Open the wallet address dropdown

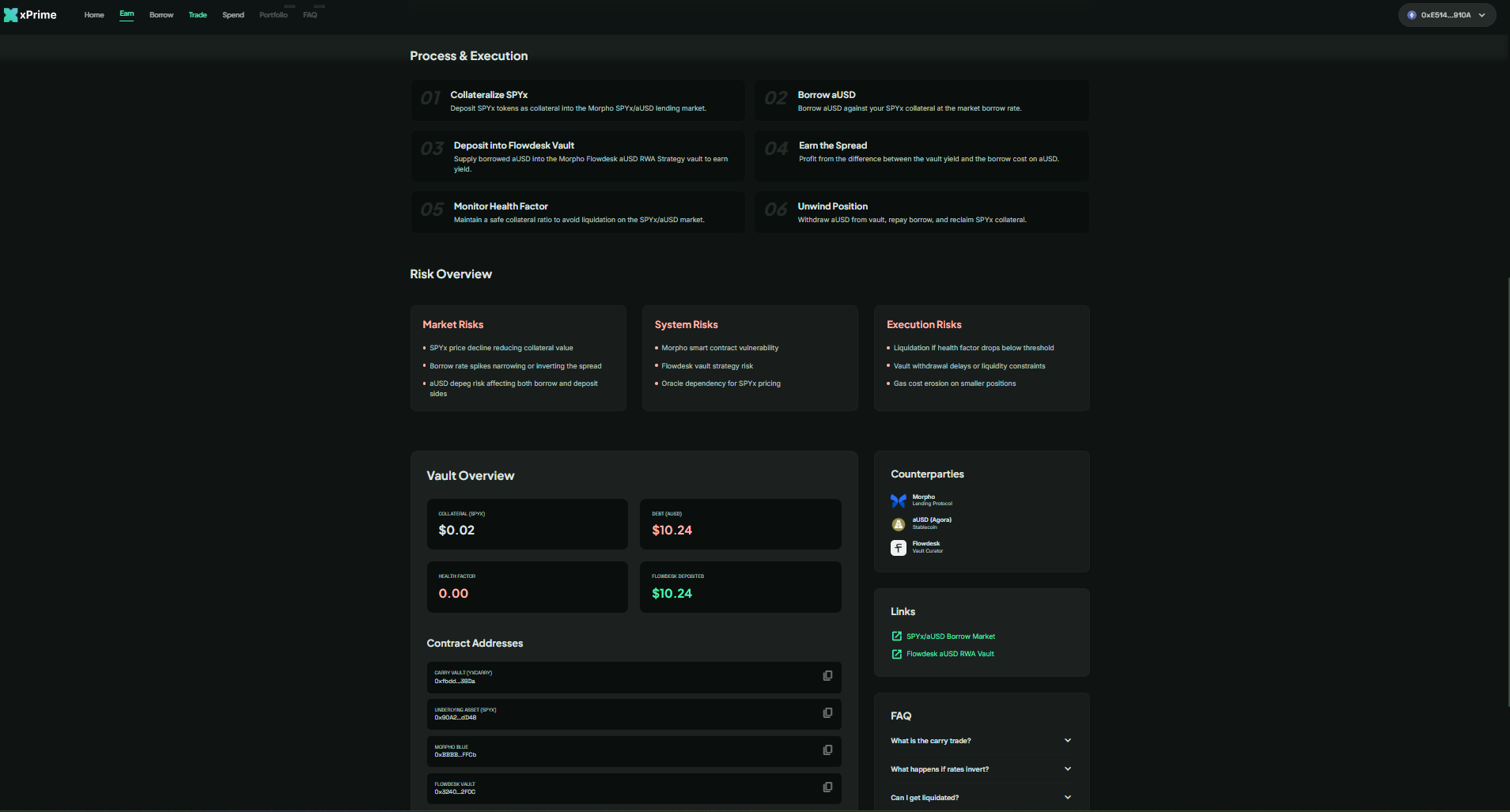pos(1447,15)
